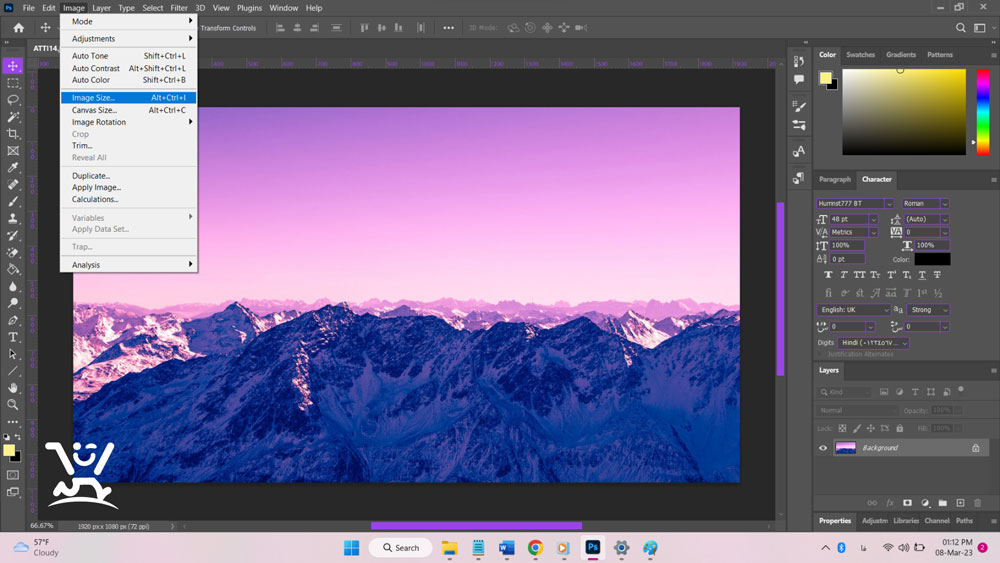This screenshot has height=563, width=1000.
Task: Switch to the Paths tab
Action: pyautogui.click(x=964, y=521)
